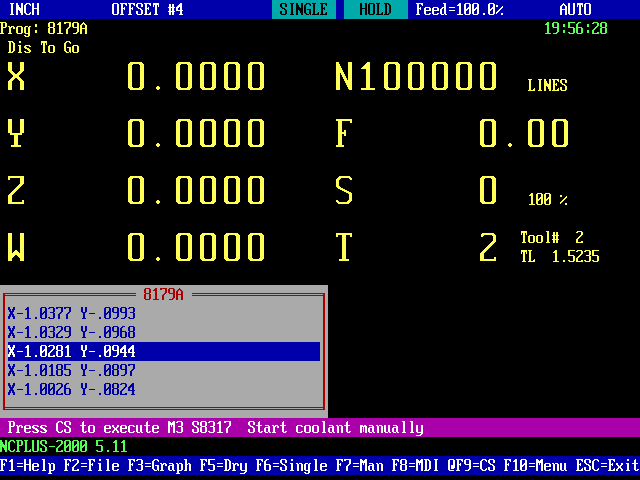
Task: Click the AUTO mode label
Action: tap(576, 9)
